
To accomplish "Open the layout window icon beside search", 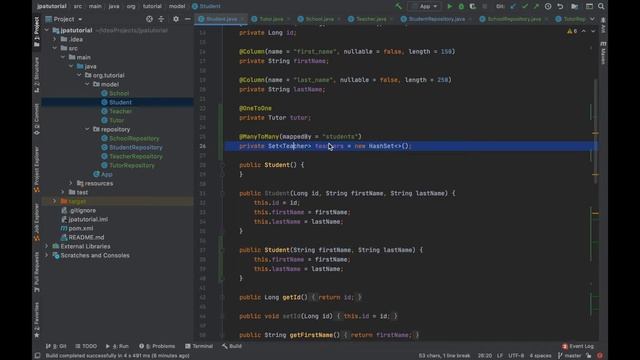I will [x=589, y=6].
